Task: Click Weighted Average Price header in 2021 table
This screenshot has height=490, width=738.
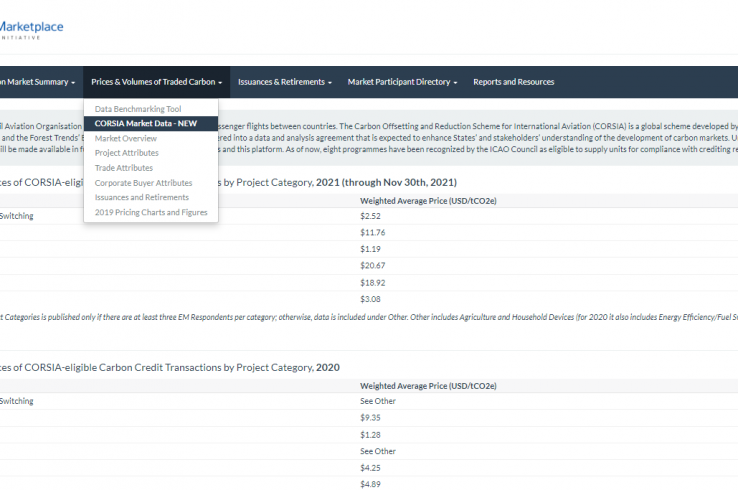Action: (428, 201)
